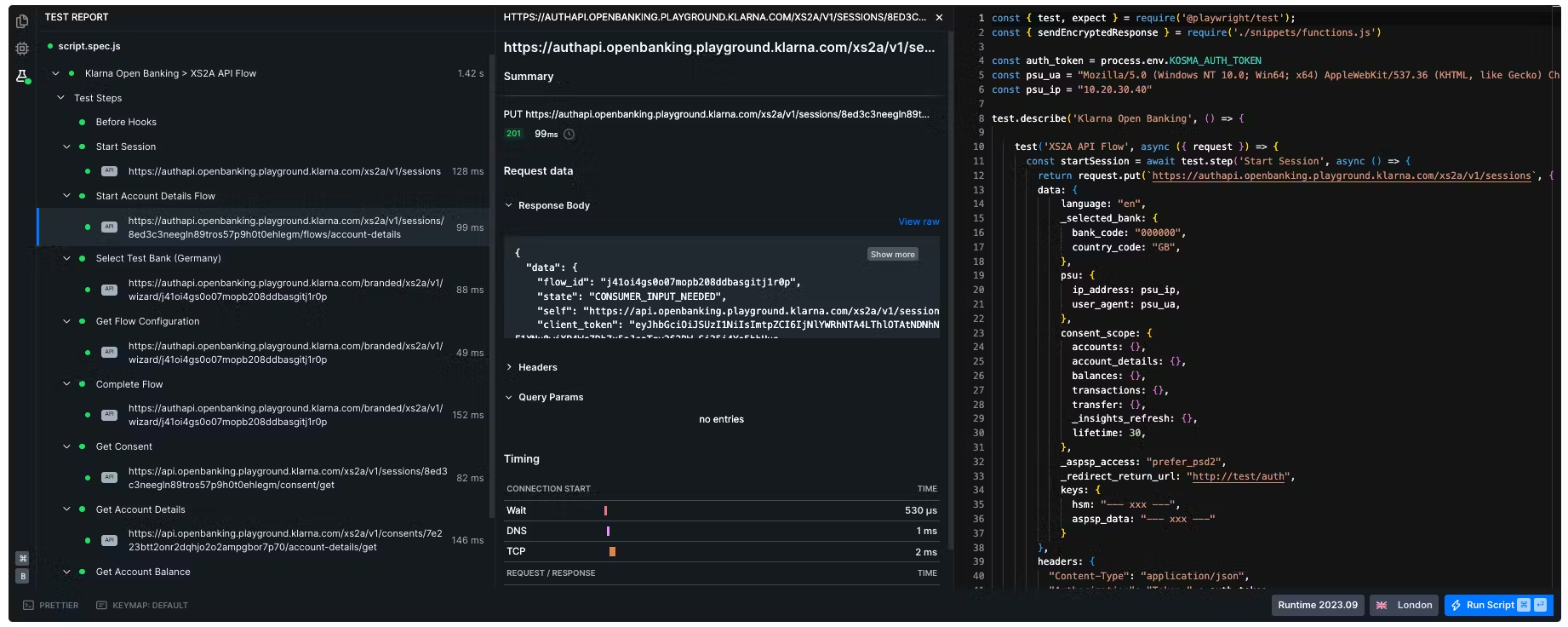Collapse the Query Params section
Viewport: 1568px width, 627px height.
[x=509, y=397]
